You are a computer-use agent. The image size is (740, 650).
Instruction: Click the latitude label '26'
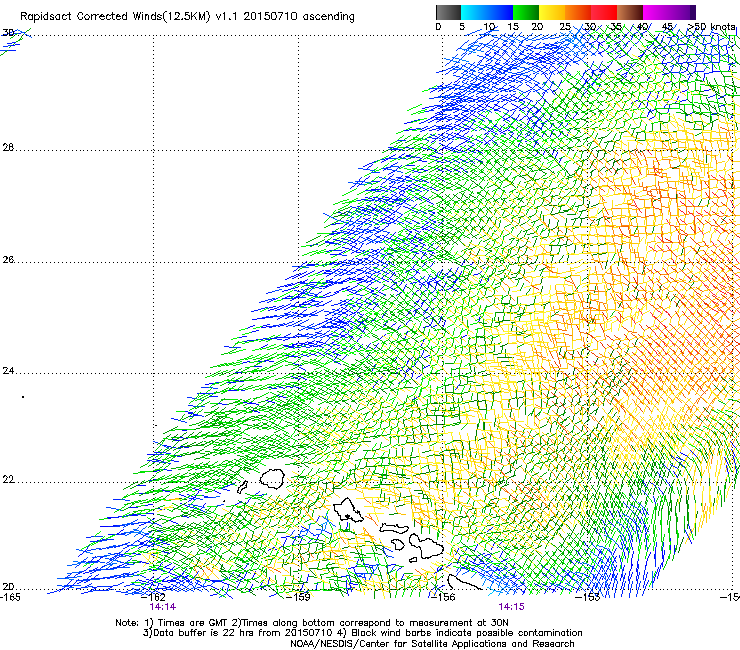pyautogui.click(x=8, y=260)
